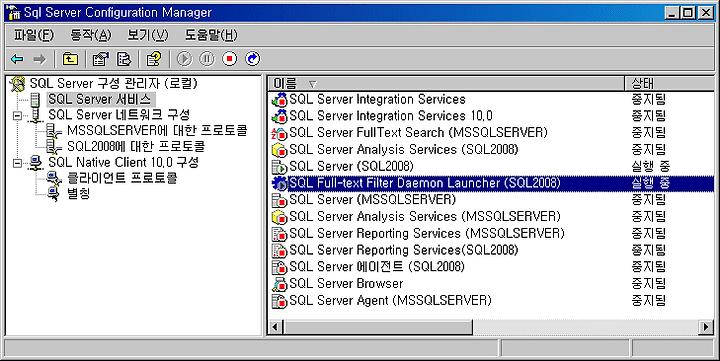Click the Pause service toolbar button
This screenshot has height=361, width=720.
[x=207, y=59]
